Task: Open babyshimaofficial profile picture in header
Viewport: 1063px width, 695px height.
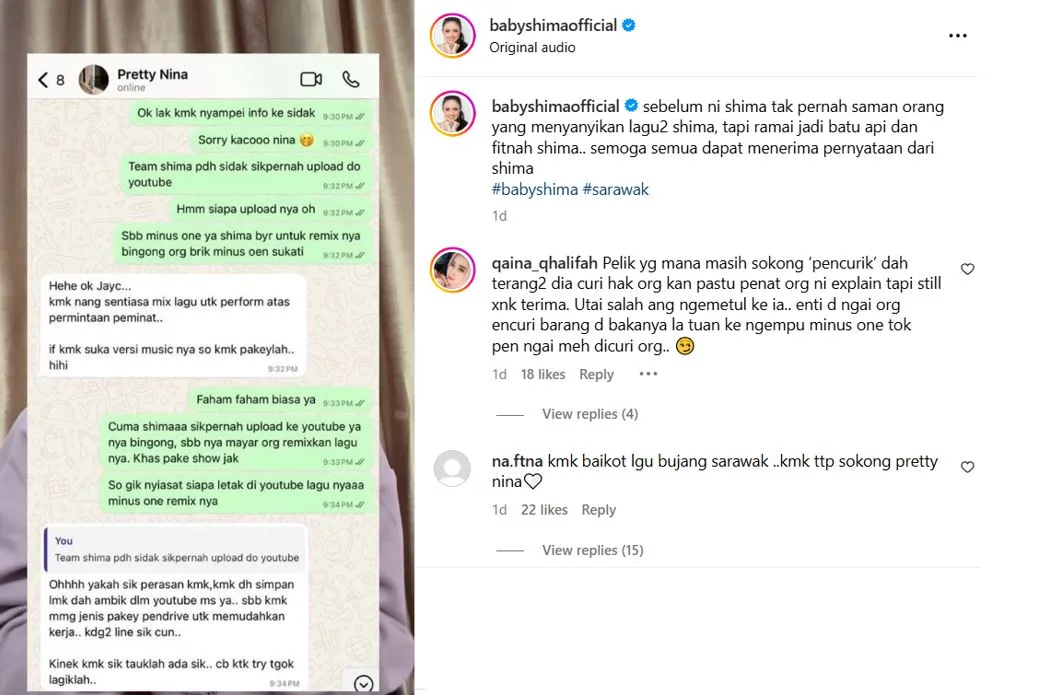Action: [x=452, y=35]
